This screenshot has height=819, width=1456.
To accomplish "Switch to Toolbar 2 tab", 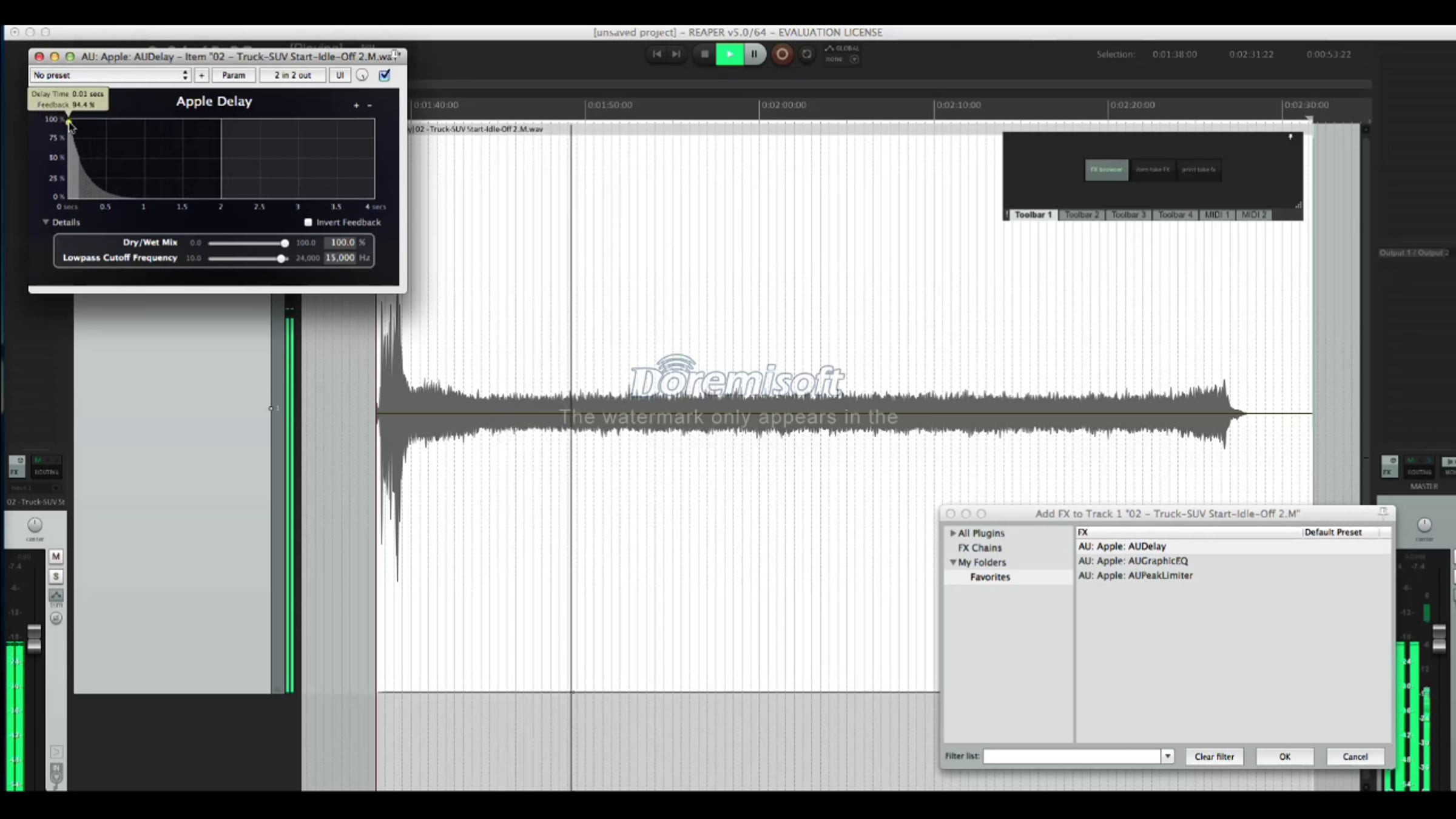I will pyautogui.click(x=1082, y=215).
